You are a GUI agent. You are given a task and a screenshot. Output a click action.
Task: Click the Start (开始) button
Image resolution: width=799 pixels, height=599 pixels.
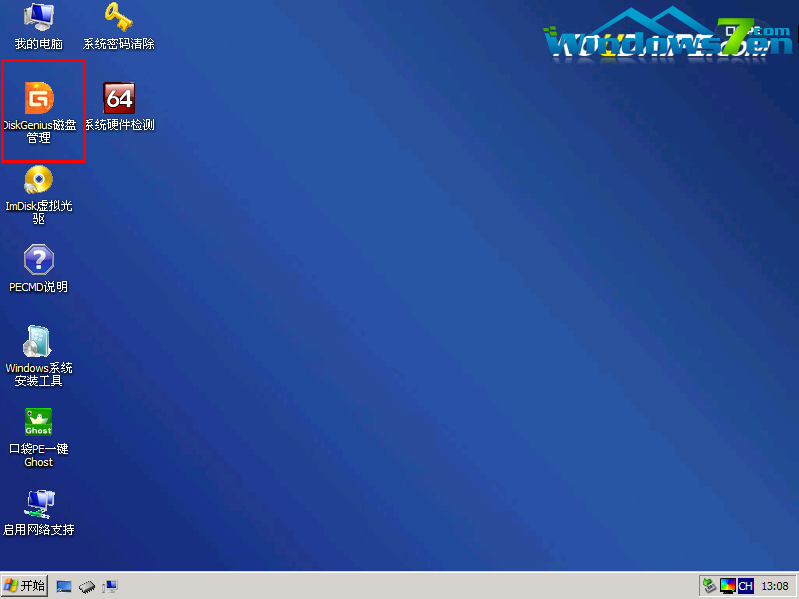pyautogui.click(x=25, y=586)
